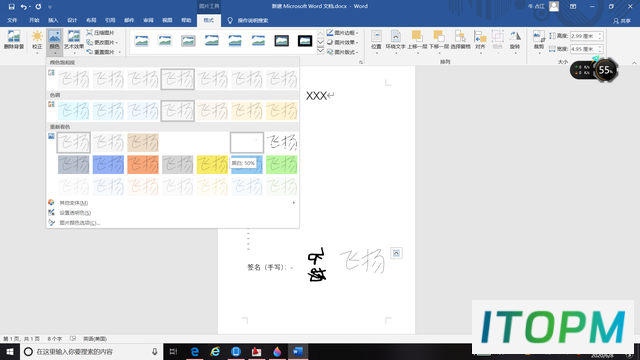
Task: Click the Remove Background (删除背景) icon
Action: tap(14, 40)
